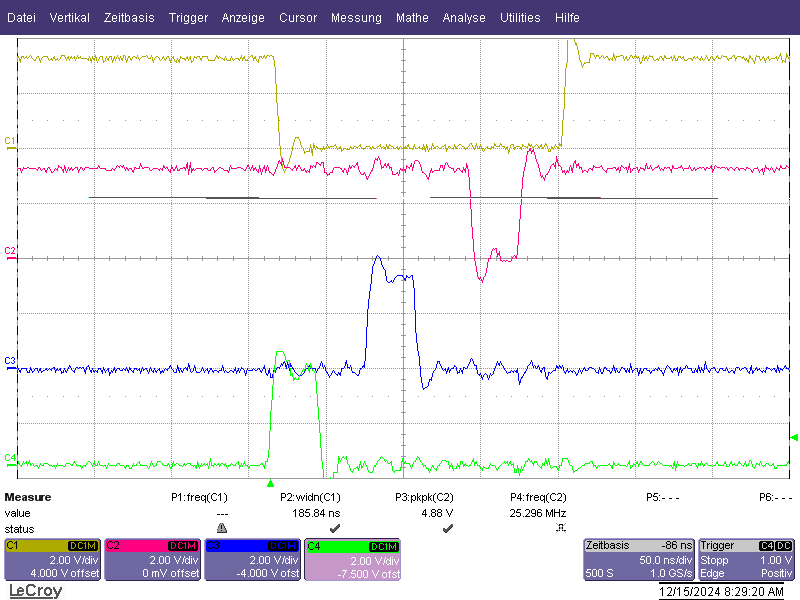Click the yellow C1 channel level marker
The height and width of the screenshot is (600, 800).
[10, 142]
